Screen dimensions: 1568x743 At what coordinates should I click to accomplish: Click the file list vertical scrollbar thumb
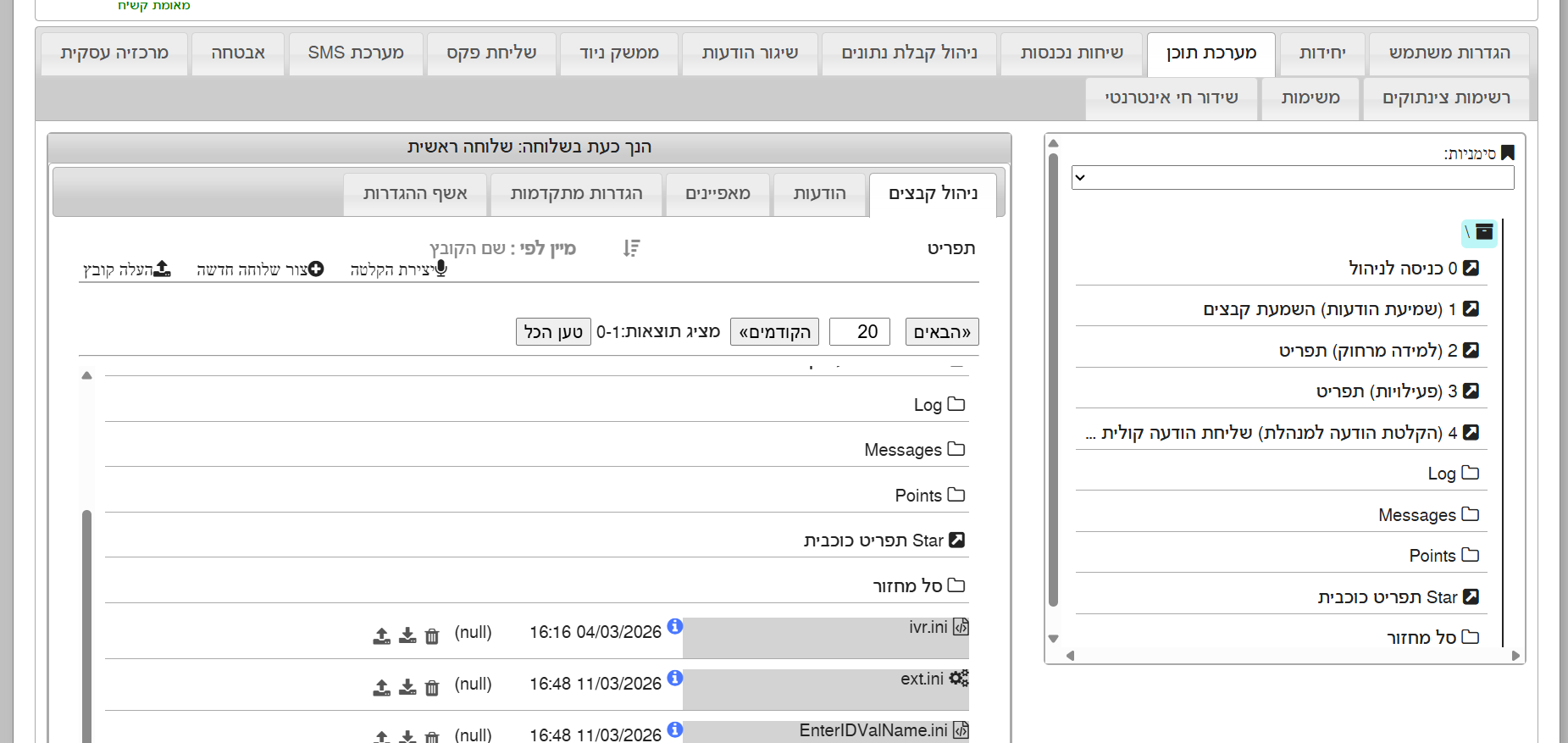86,626
